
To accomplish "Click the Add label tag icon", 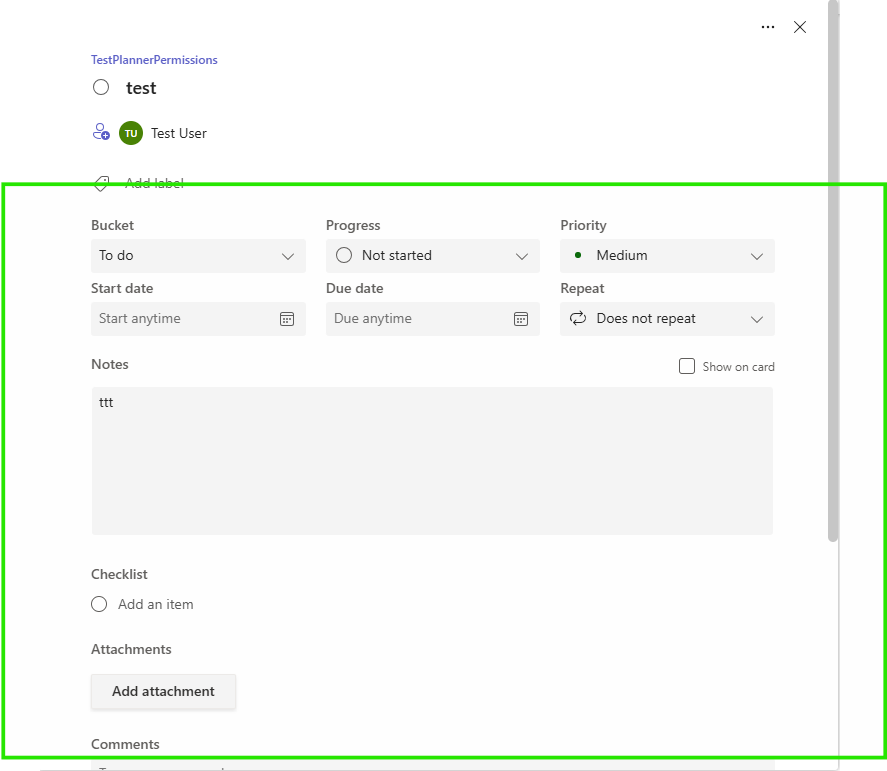I will (x=101, y=183).
